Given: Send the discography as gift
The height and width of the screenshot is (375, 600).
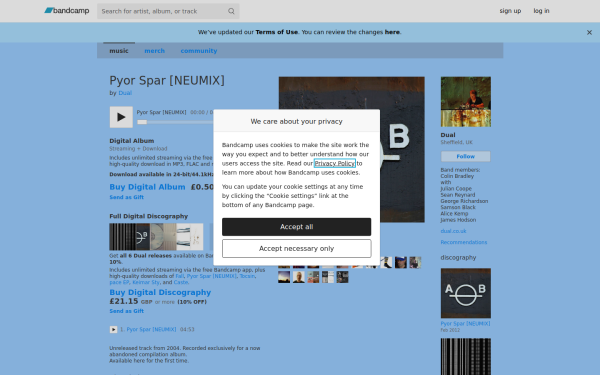Looking at the screenshot, I should pos(126,311).
